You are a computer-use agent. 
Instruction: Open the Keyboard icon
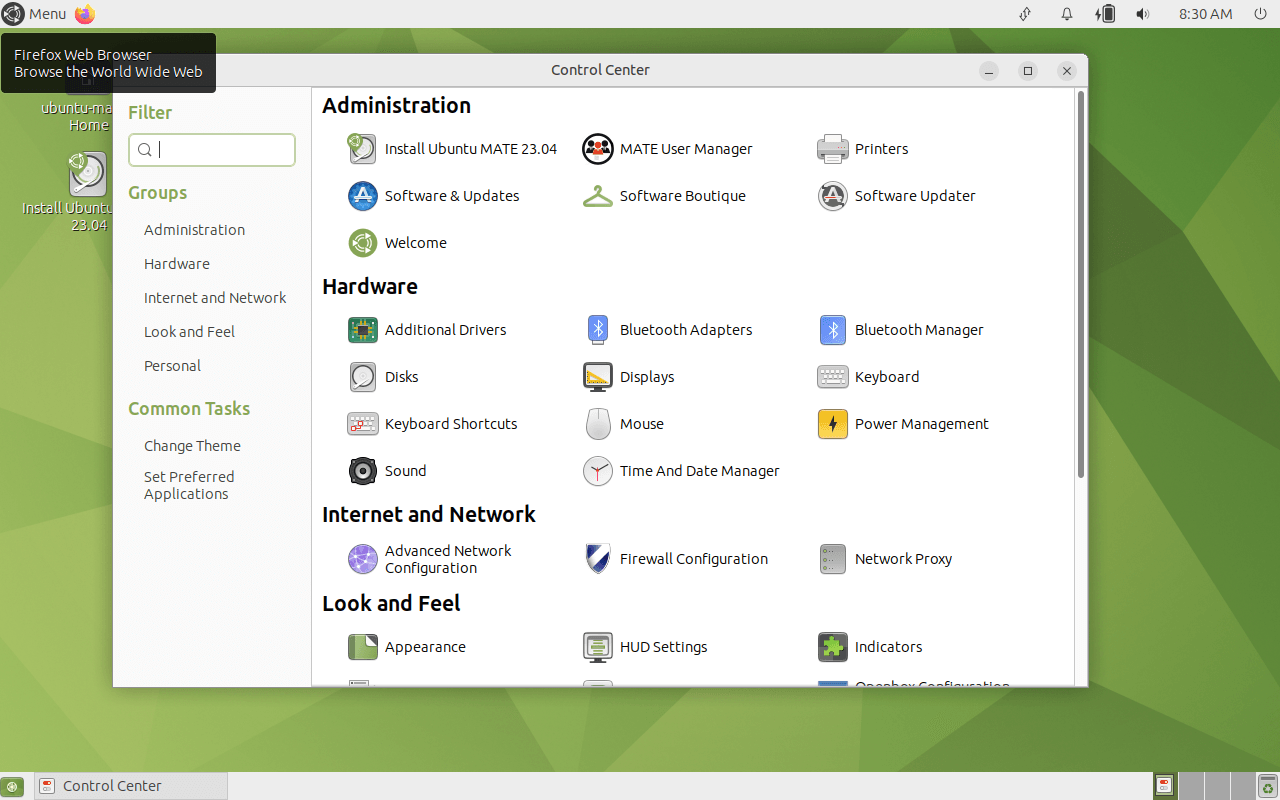point(832,377)
